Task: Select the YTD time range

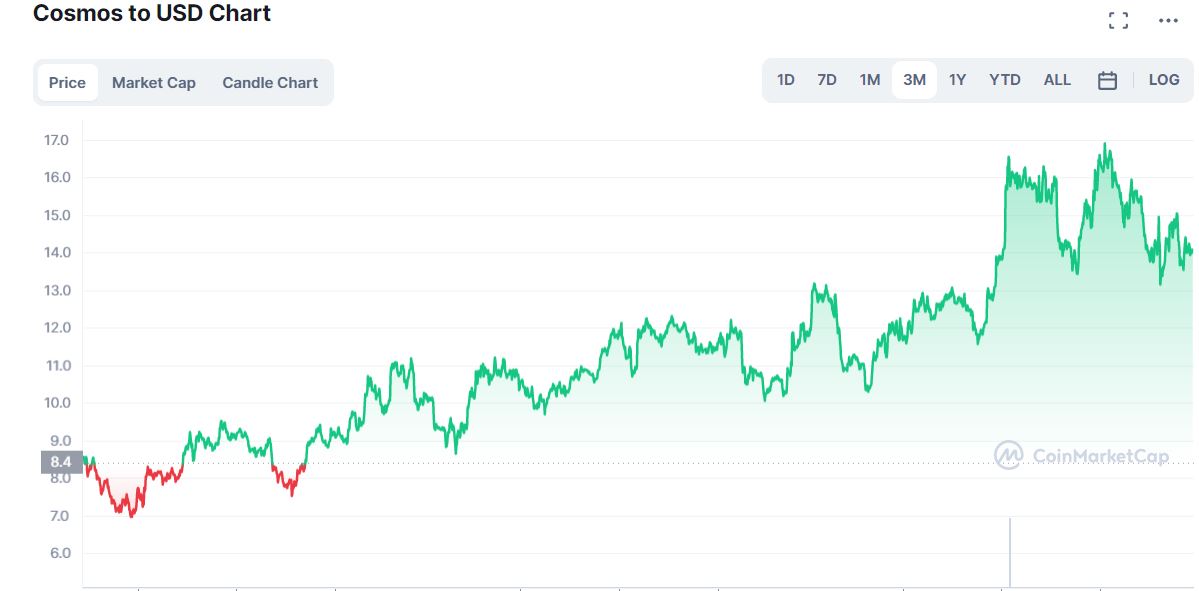Action: (1005, 80)
